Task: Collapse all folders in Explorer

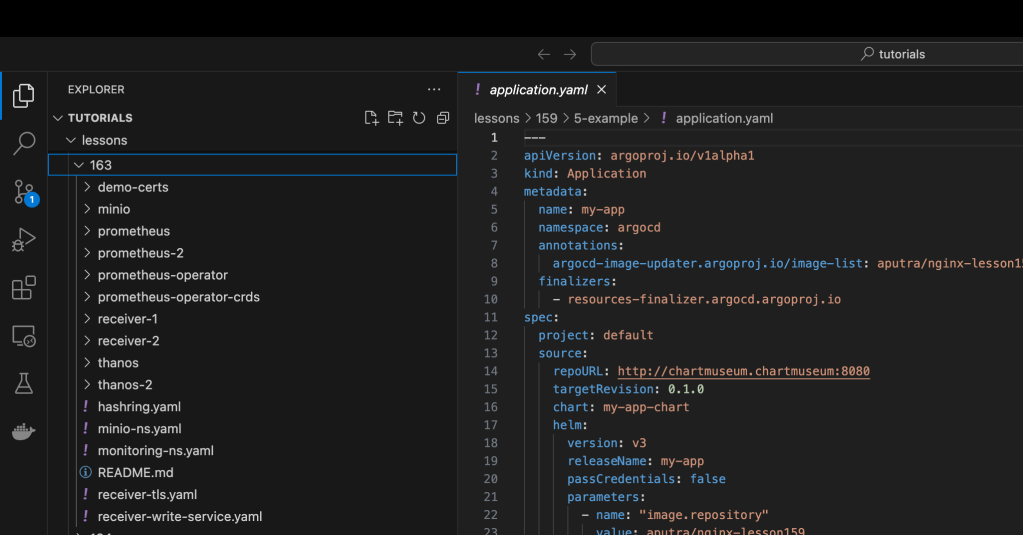Action: (x=443, y=117)
